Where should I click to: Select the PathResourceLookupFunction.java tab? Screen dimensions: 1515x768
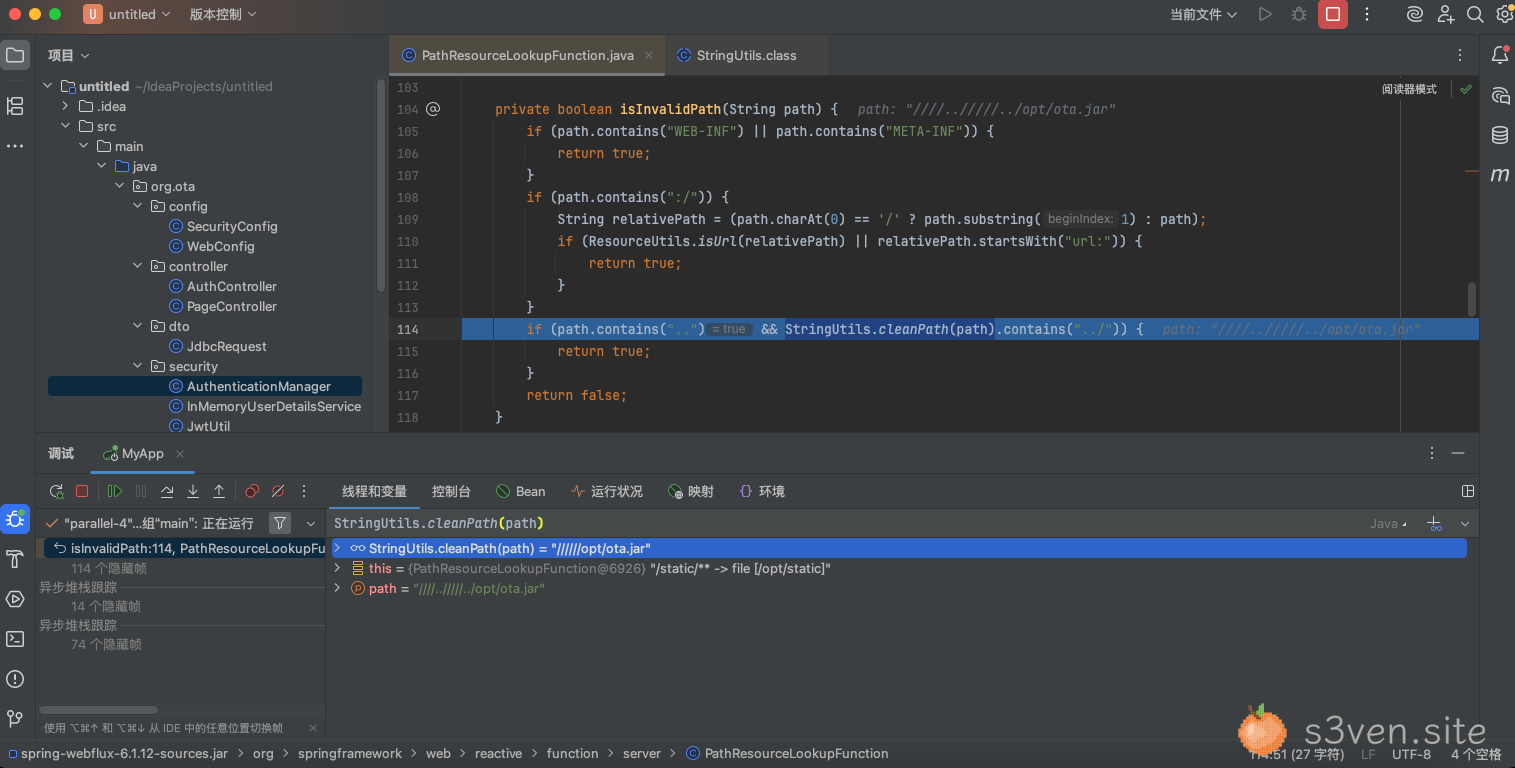(x=527, y=55)
